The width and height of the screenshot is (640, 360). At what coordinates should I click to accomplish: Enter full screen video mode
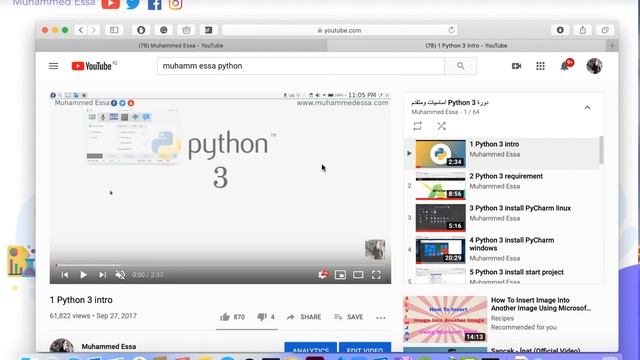tap(376, 275)
